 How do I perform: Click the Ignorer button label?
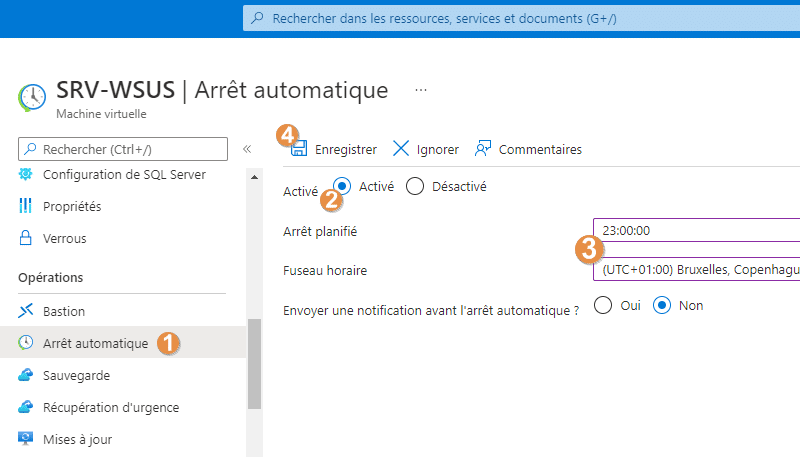click(x=437, y=149)
